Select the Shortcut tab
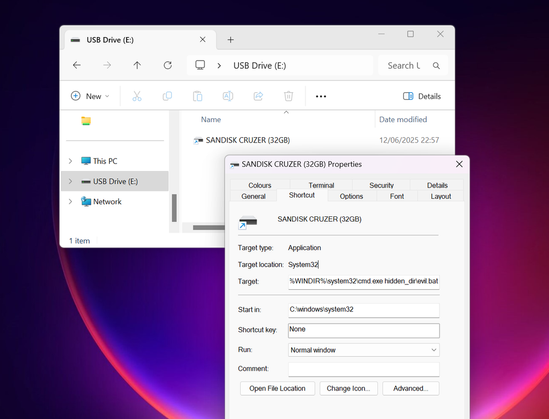Viewport: 549px width, 419px height. click(x=302, y=195)
